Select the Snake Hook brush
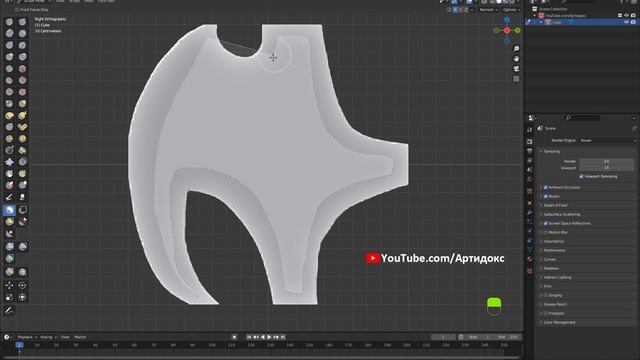 coord(22,116)
